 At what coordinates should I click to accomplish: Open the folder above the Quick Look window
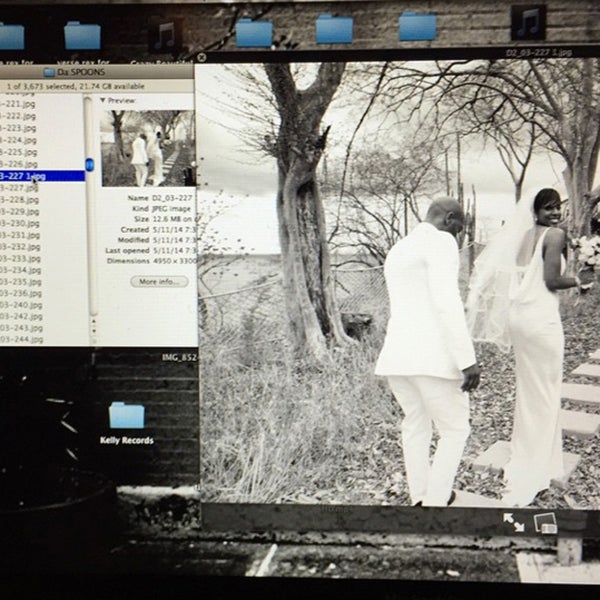334,29
